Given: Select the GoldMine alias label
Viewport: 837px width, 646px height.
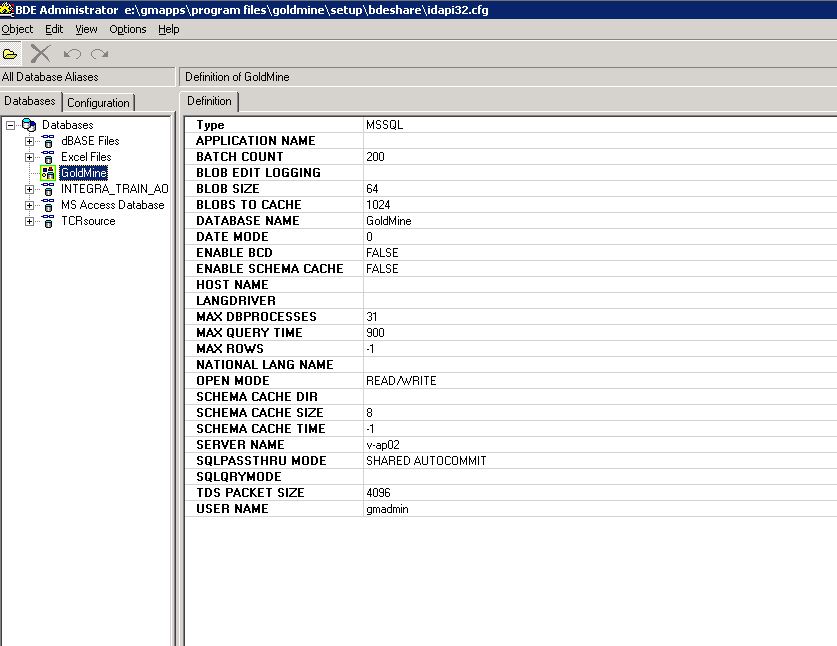Looking at the screenshot, I should point(84,173).
